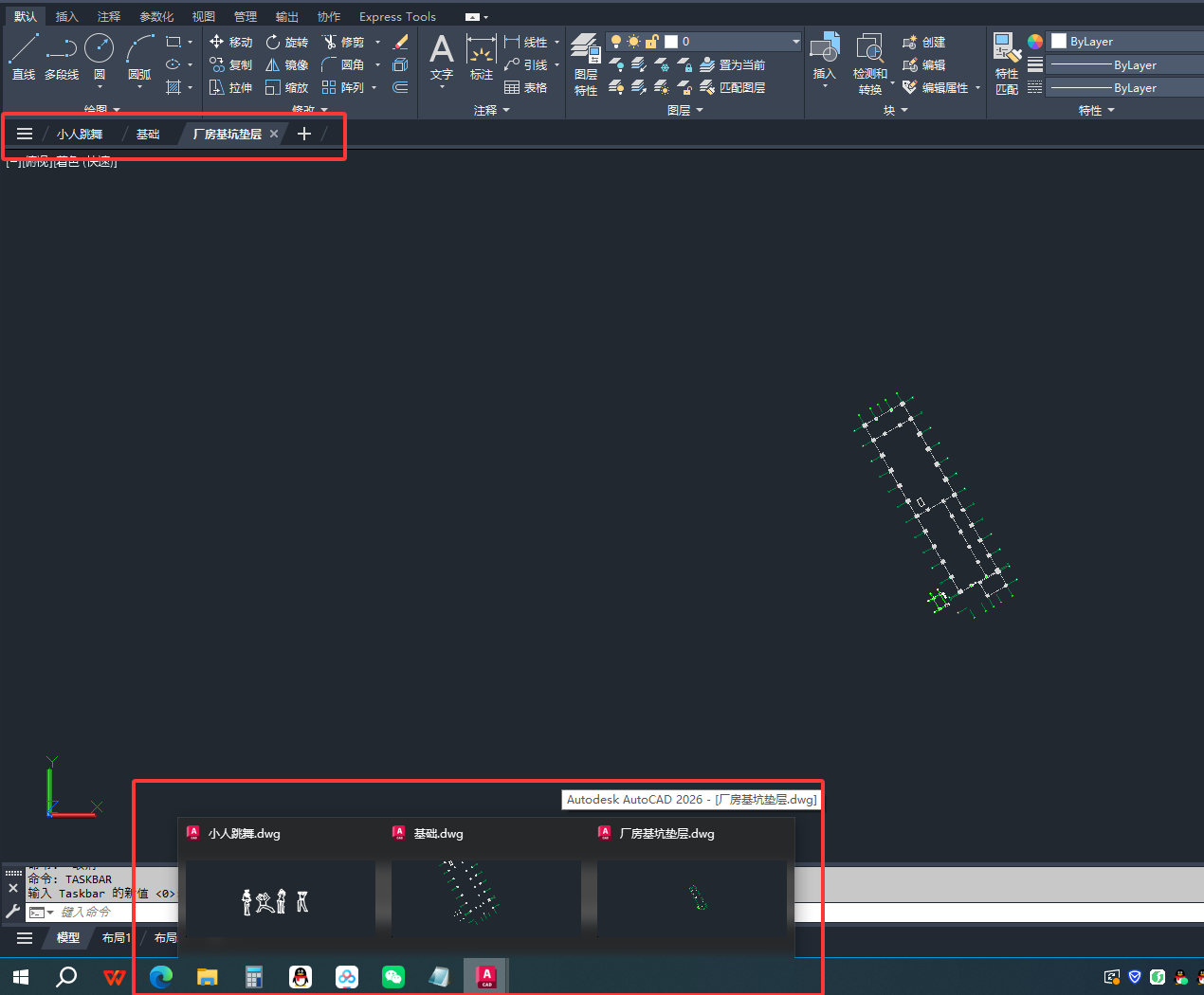Toggle the layer lock padlock icon

[x=651, y=42]
